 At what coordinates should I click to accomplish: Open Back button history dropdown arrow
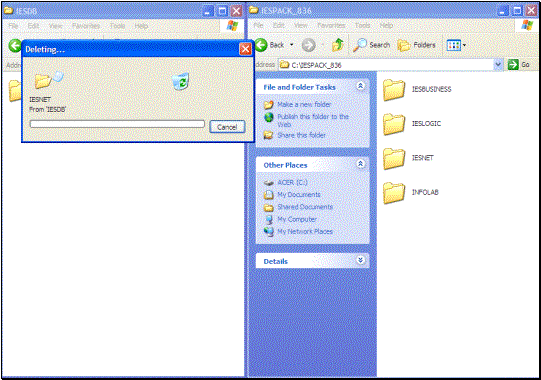click(x=292, y=45)
